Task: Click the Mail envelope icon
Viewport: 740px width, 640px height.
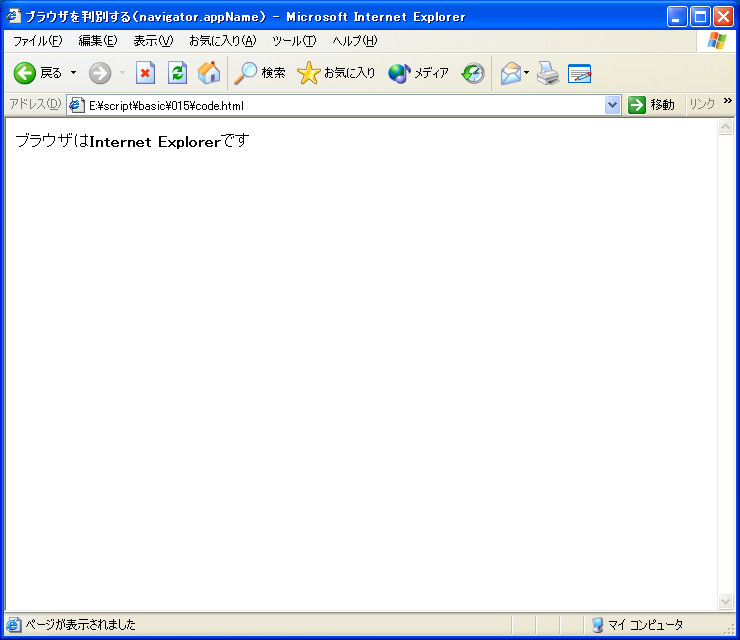Action: click(511, 74)
